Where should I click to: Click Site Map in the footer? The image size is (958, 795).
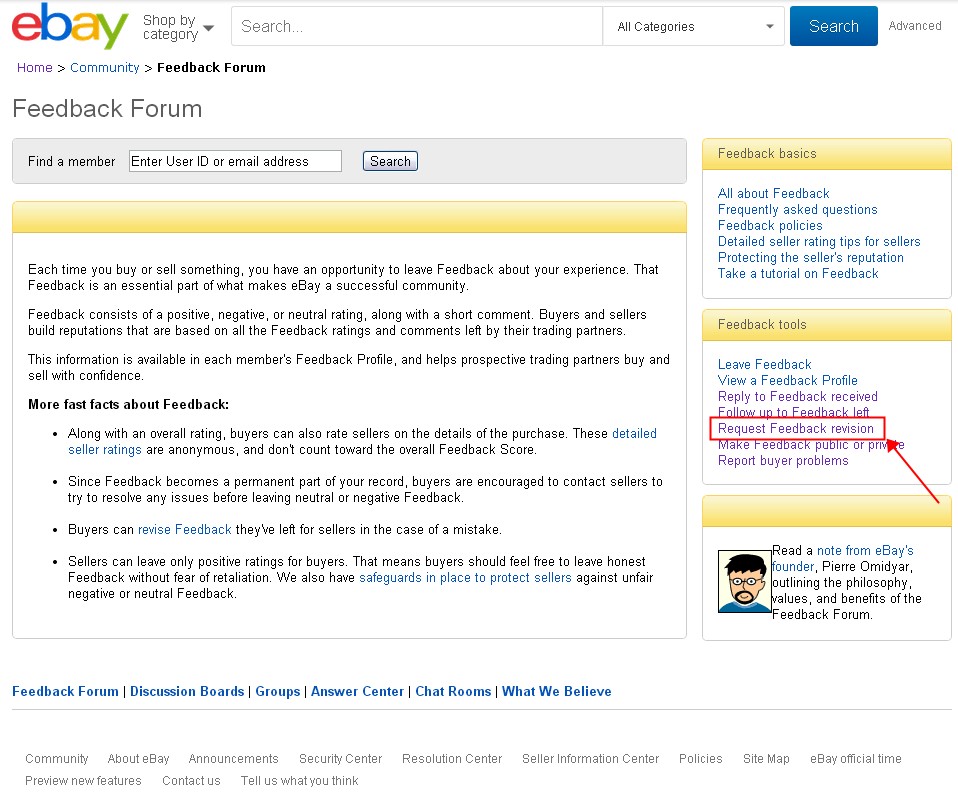[766, 759]
